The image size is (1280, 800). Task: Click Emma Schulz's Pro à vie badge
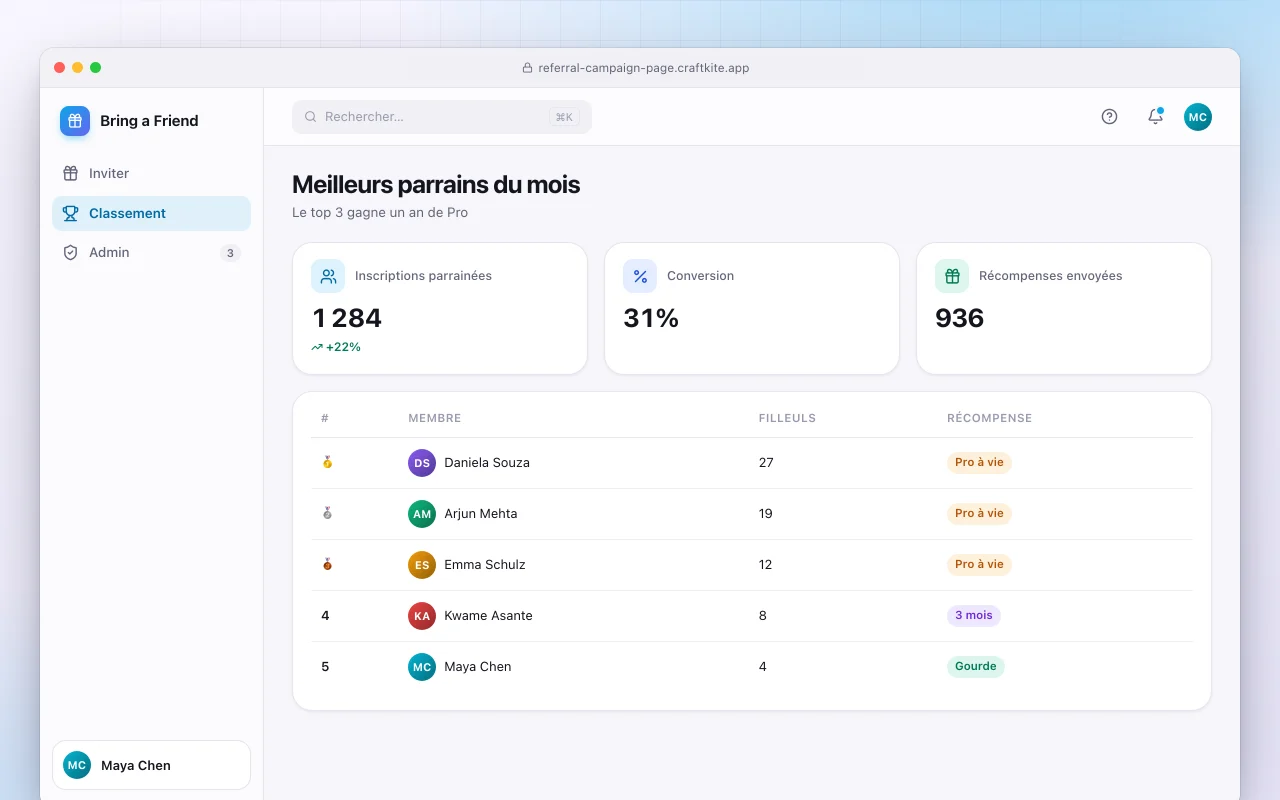979,565
